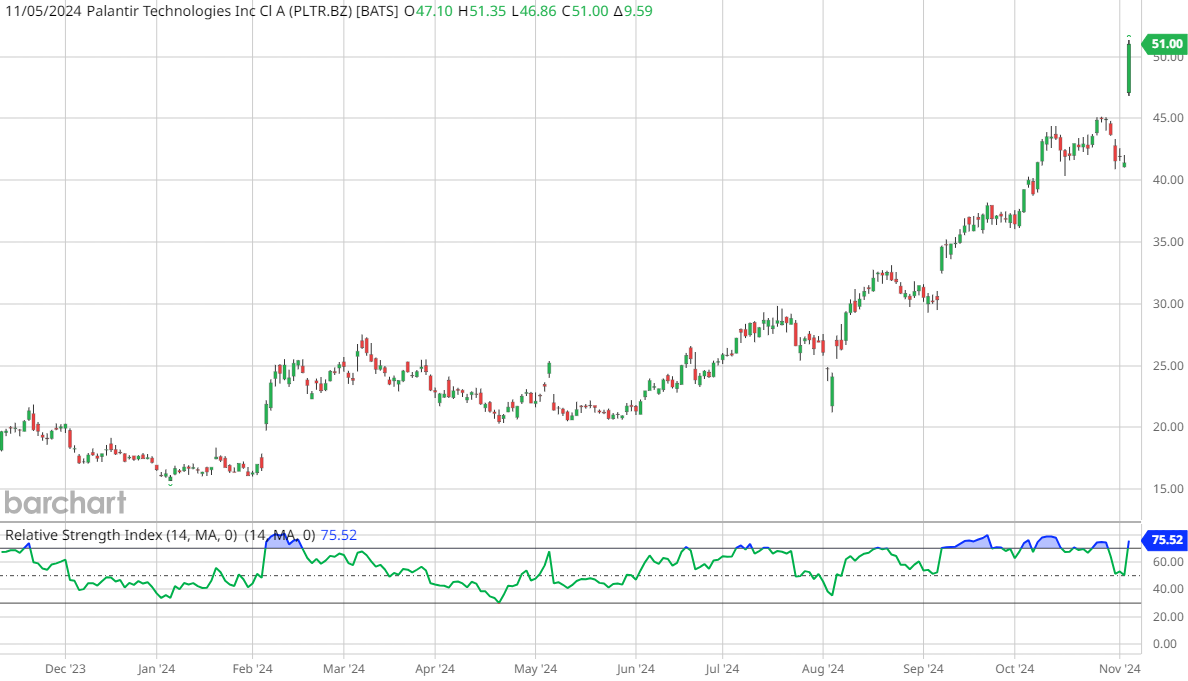Click the green 51.00 price label

pyautogui.click(x=1165, y=44)
